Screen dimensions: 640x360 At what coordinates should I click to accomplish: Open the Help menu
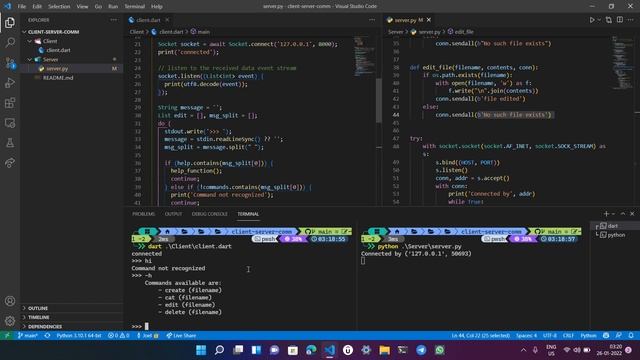[157, 6]
